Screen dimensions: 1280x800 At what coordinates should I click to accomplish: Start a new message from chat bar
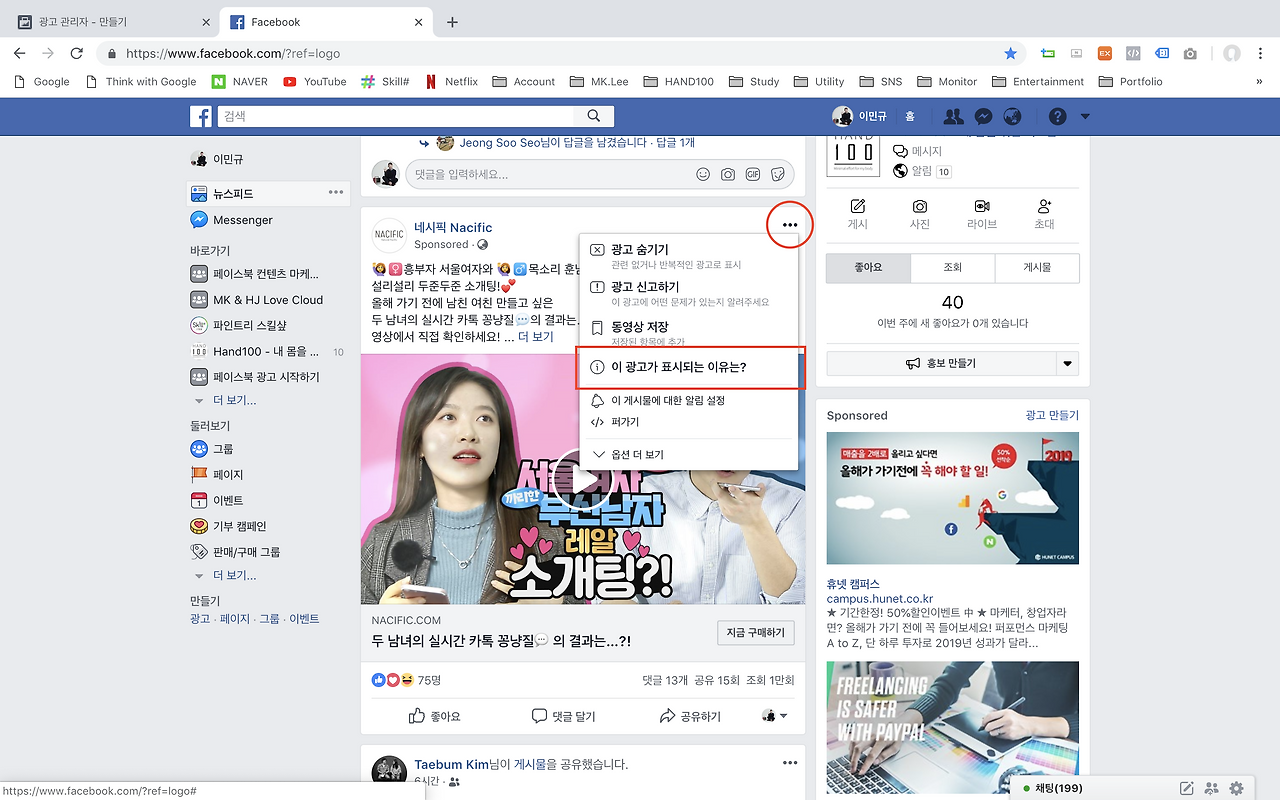pyautogui.click(x=1187, y=788)
